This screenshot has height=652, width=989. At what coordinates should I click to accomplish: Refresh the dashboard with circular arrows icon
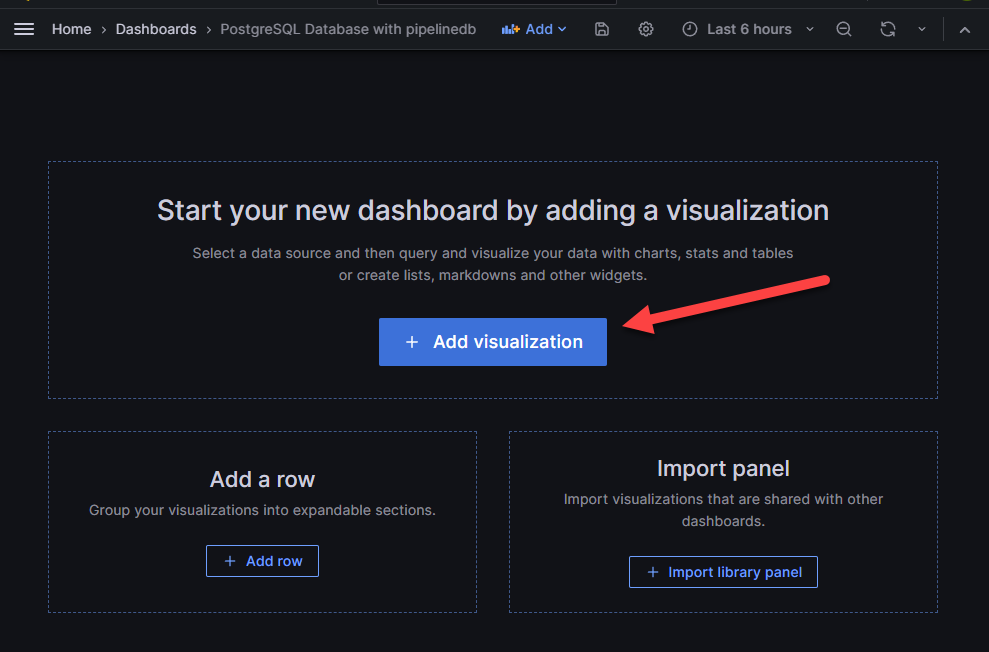(x=888, y=29)
